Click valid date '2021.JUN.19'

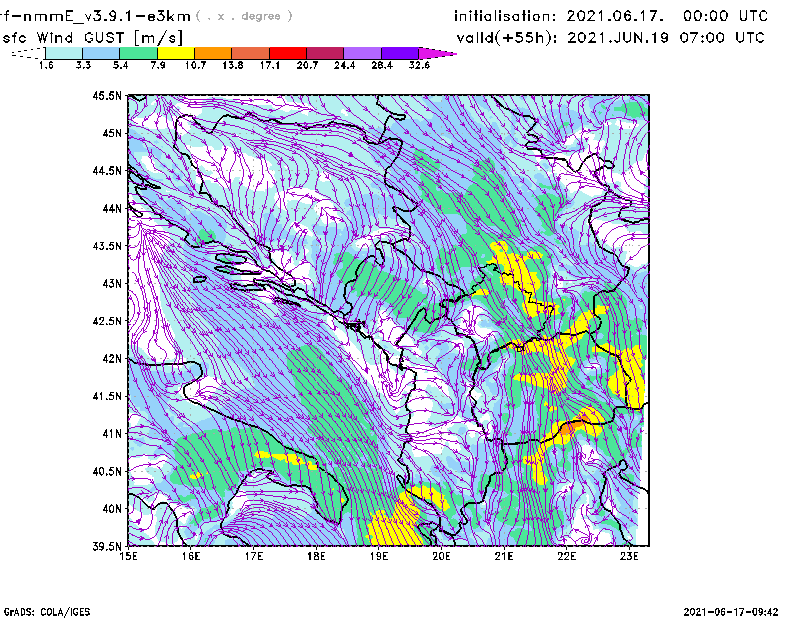click(x=618, y=38)
